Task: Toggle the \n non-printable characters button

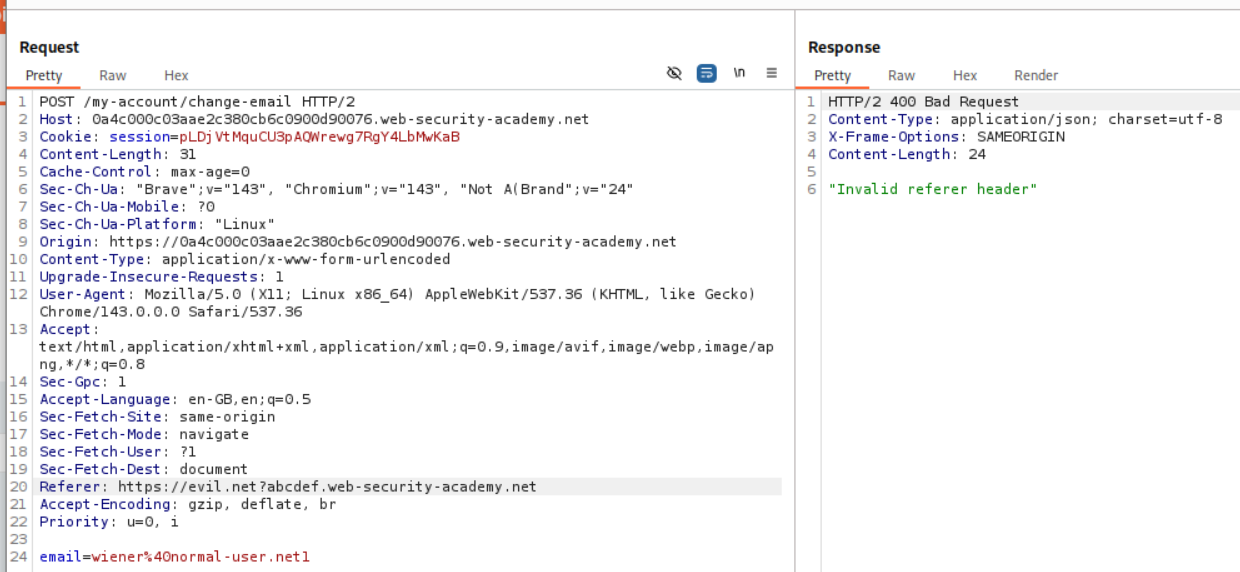Action: tap(739, 73)
